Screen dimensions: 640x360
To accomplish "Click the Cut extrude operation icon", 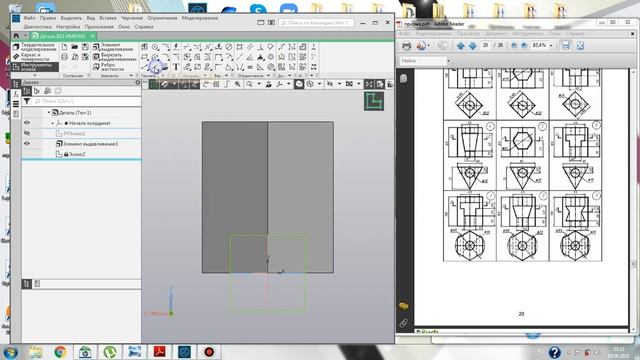I will tap(96, 57).
